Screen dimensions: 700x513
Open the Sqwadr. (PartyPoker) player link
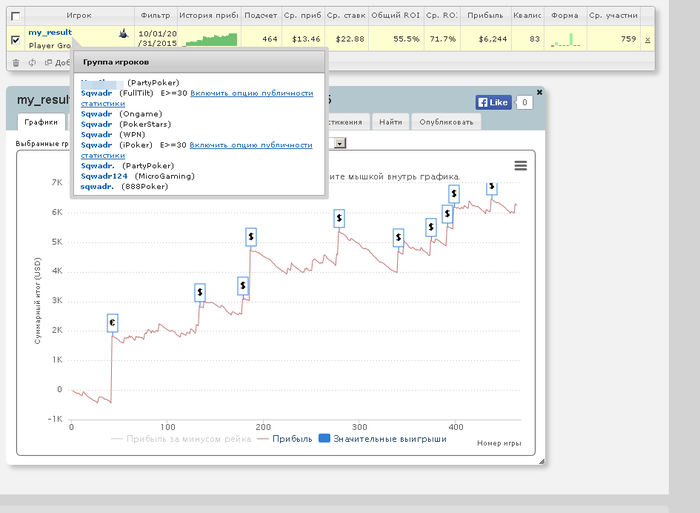coord(98,166)
